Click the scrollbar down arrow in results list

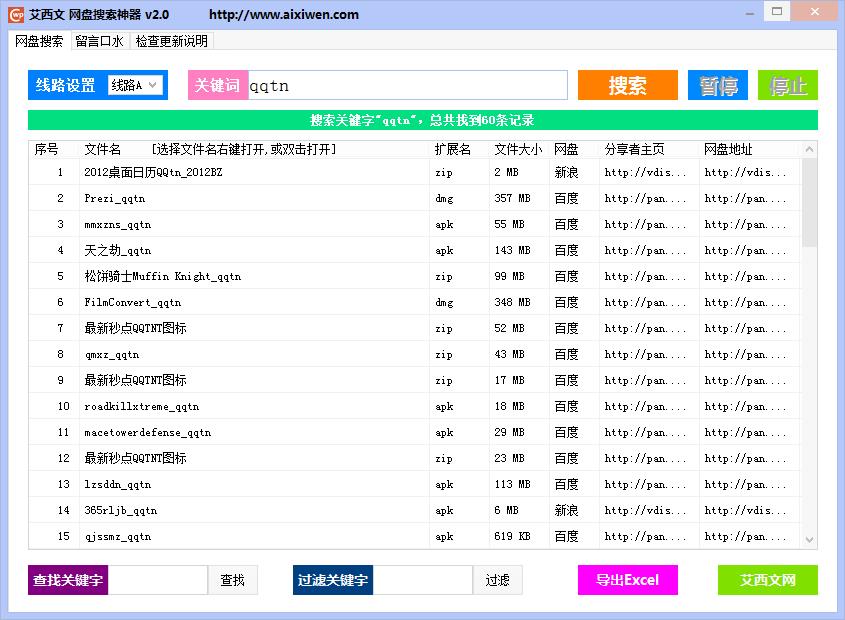pyautogui.click(x=809, y=539)
